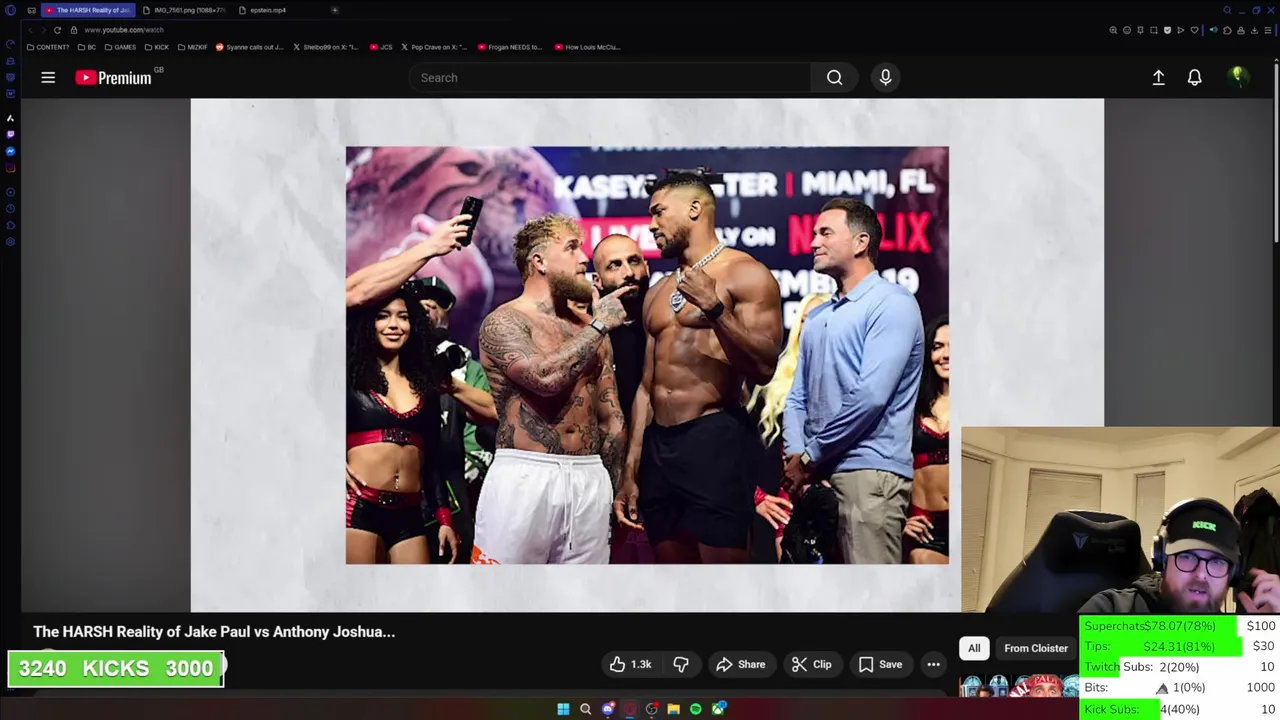The height and width of the screenshot is (720, 1280).
Task: Open OBS Studio from the taskbar
Action: pyautogui.click(x=652, y=709)
